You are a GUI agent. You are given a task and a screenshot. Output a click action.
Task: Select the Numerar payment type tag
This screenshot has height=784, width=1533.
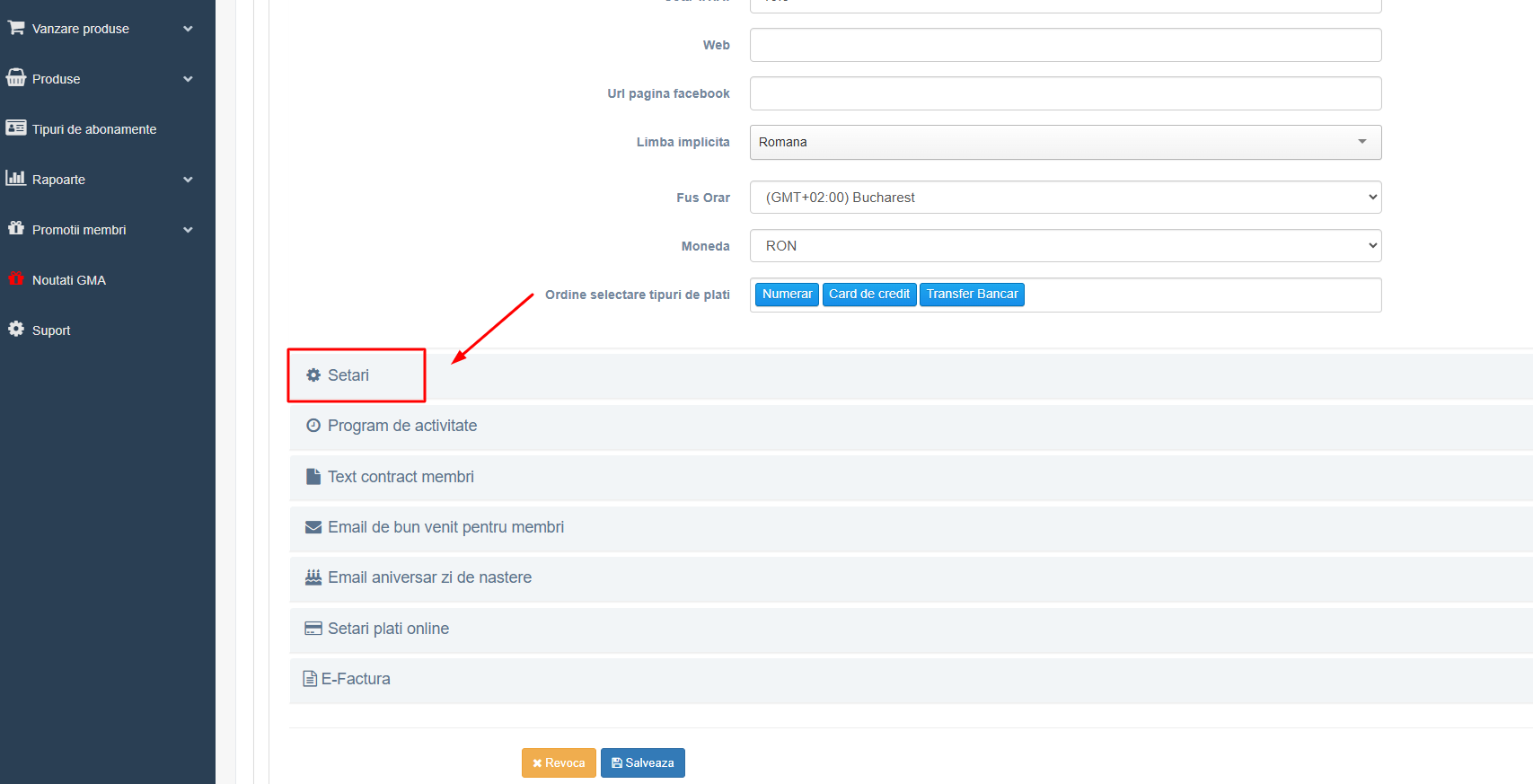tap(787, 295)
